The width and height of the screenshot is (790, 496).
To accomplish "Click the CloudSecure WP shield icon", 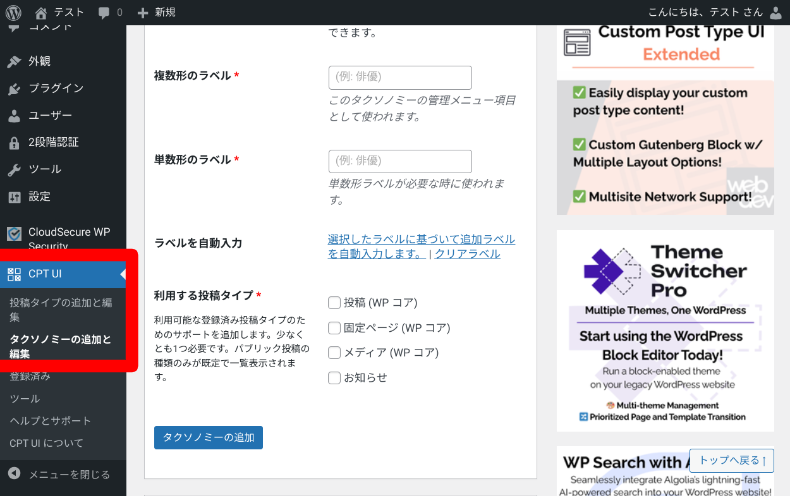I will pos(14,233).
